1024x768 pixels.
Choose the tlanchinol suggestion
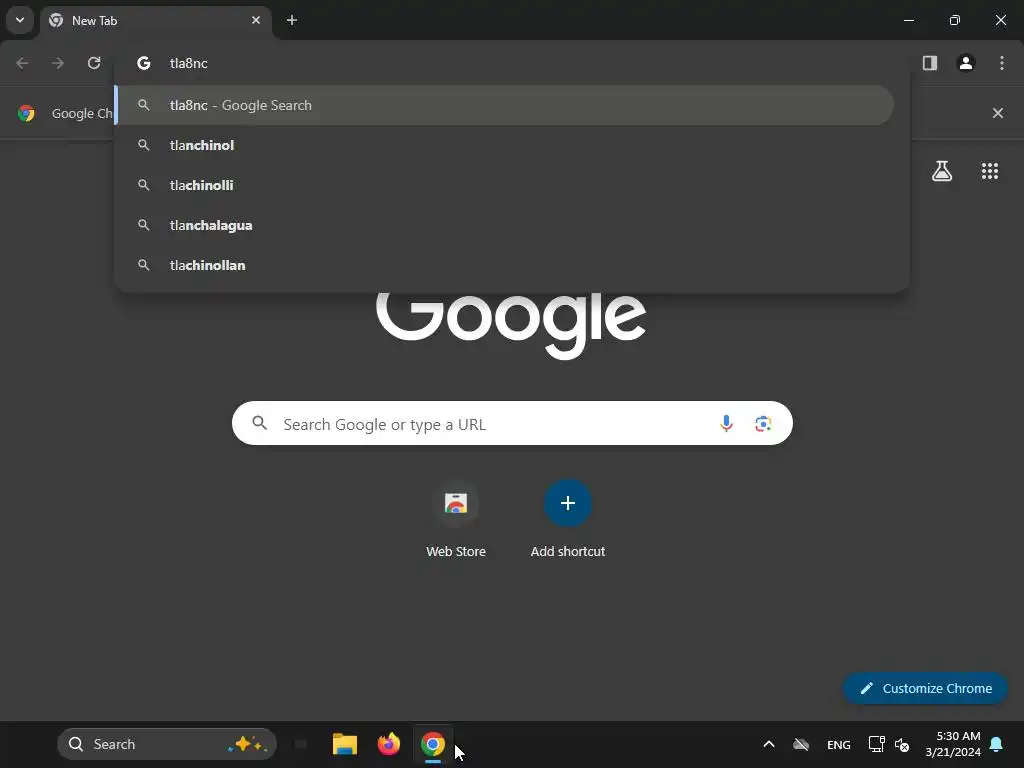click(x=504, y=145)
